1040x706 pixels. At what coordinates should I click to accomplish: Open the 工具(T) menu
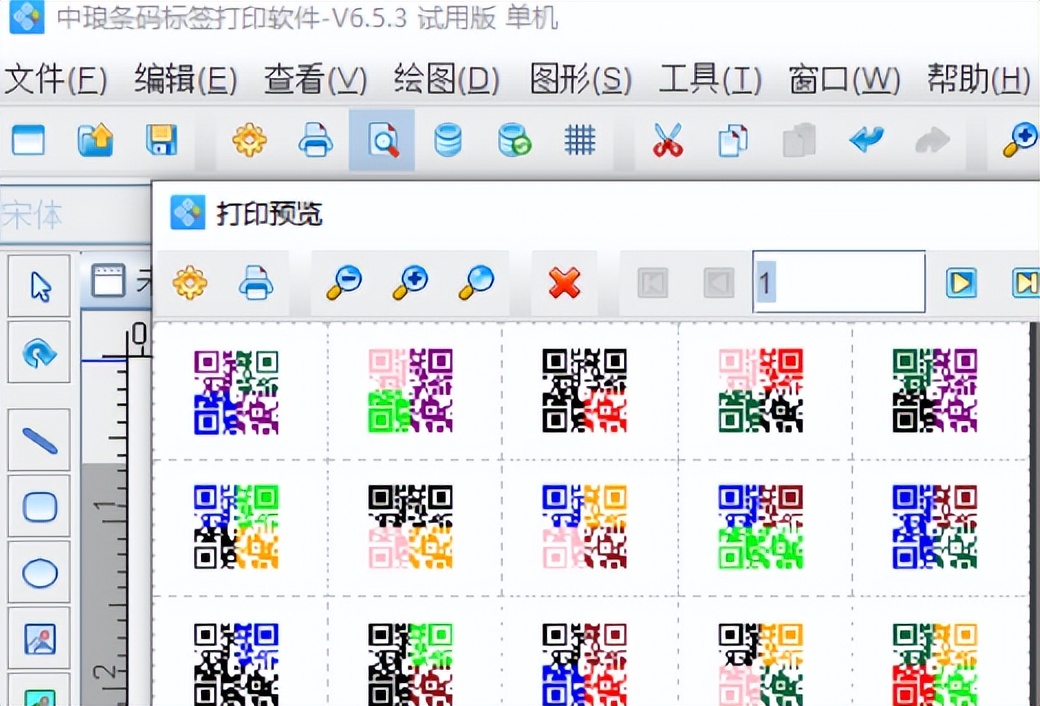coord(710,80)
